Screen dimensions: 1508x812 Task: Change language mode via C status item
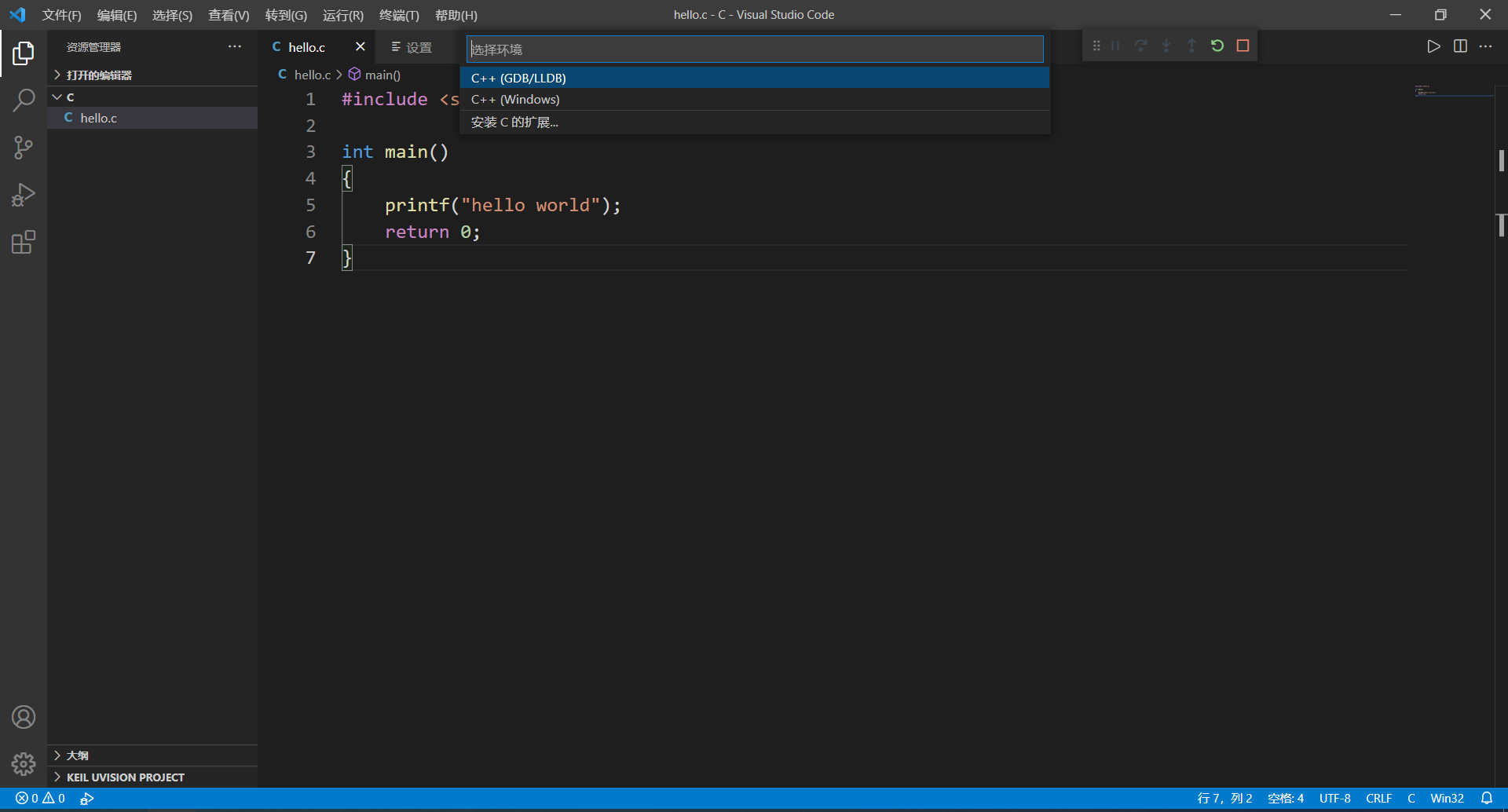point(1411,798)
